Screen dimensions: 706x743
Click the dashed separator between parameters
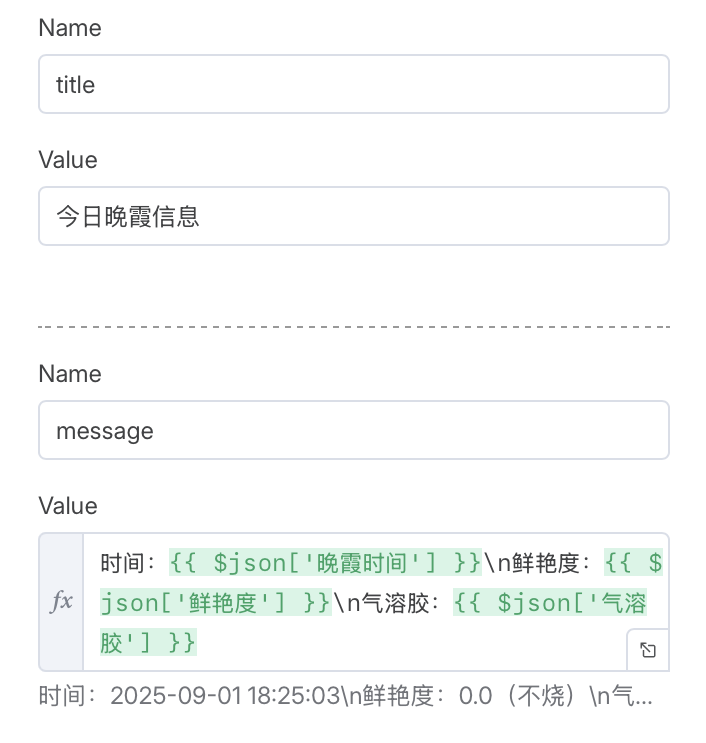coord(353,327)
